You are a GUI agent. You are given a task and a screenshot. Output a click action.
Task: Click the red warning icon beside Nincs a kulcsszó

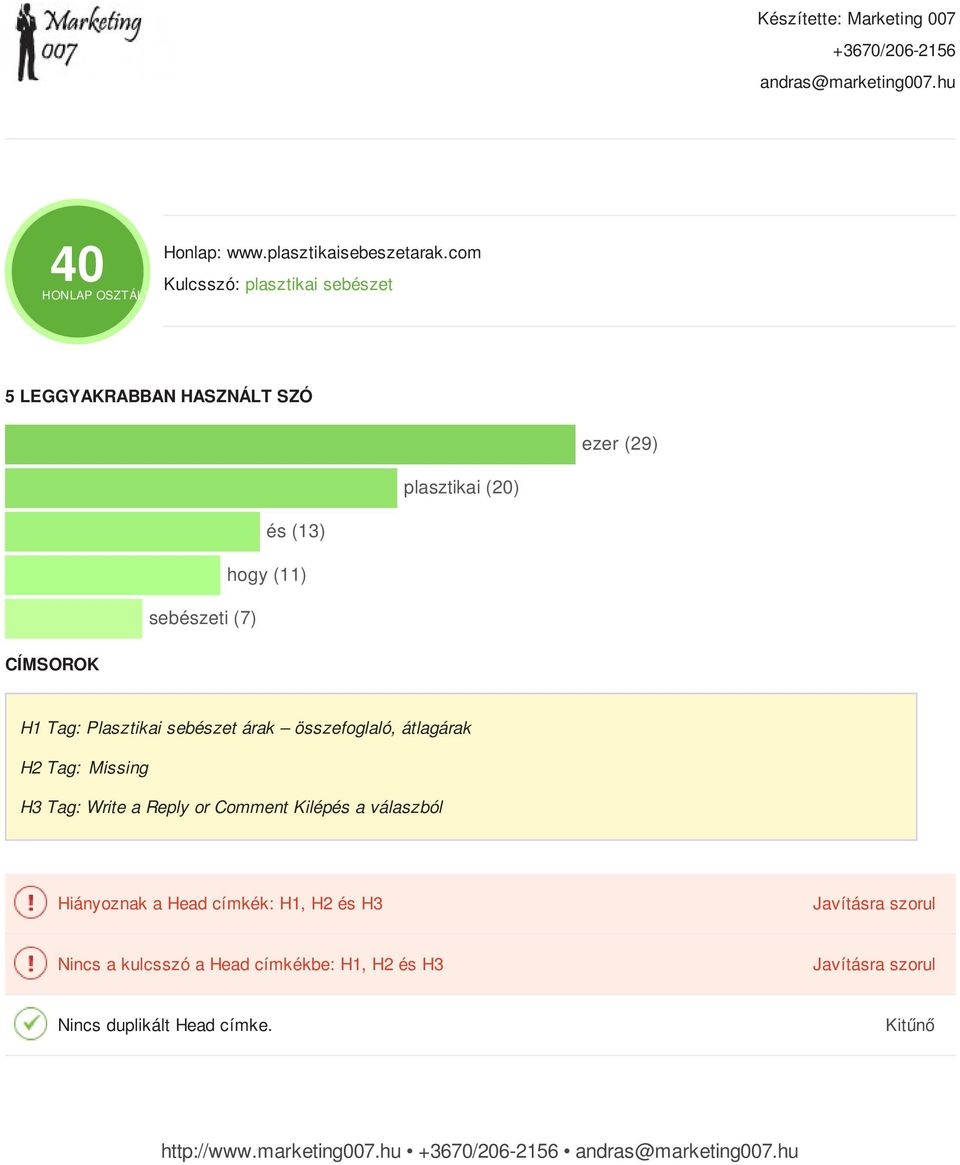click(x=30, y=964)
